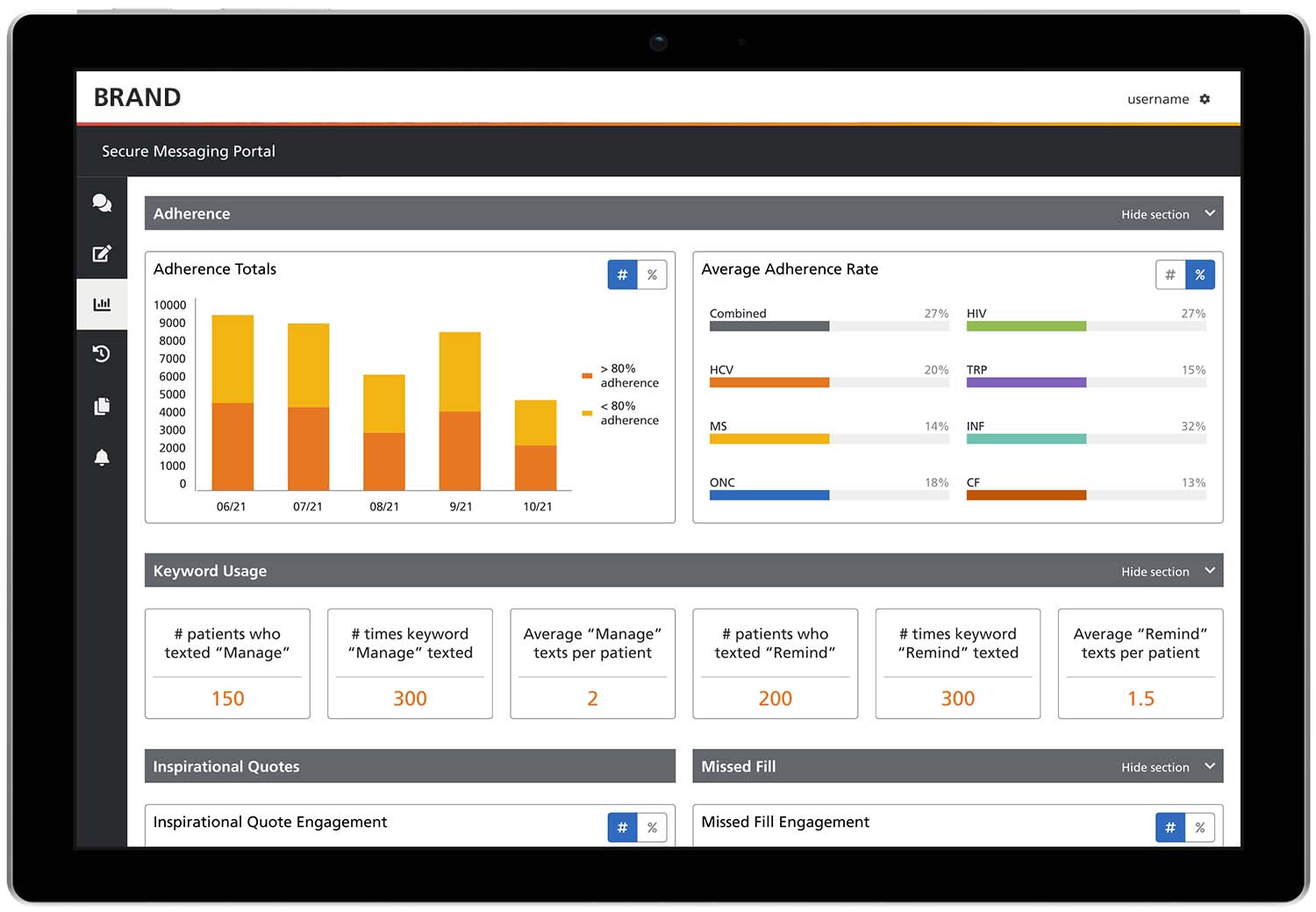
Task: Set Missed Fill Engagement to percent view
Action: tap(1200, 827)
